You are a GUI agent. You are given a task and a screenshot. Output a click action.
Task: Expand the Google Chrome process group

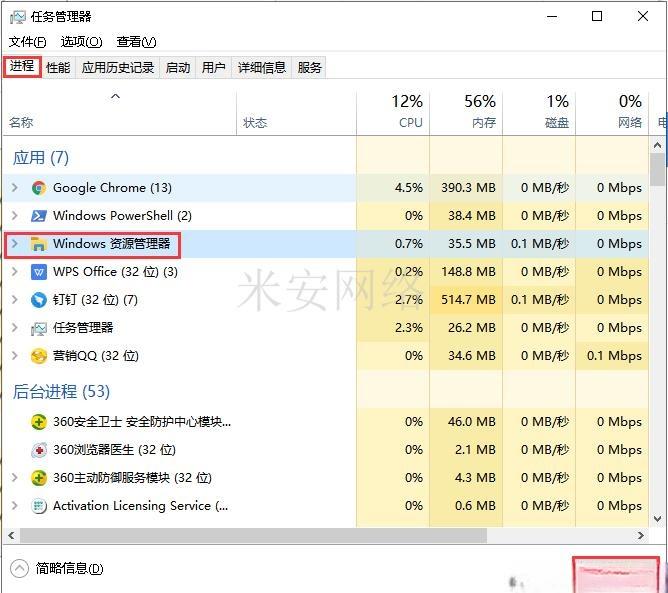pos(14,187)
